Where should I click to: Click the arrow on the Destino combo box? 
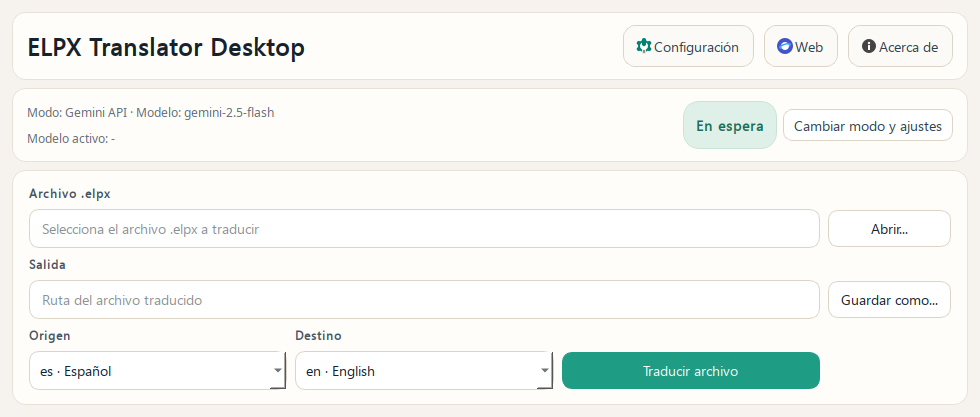click(544, 371)
